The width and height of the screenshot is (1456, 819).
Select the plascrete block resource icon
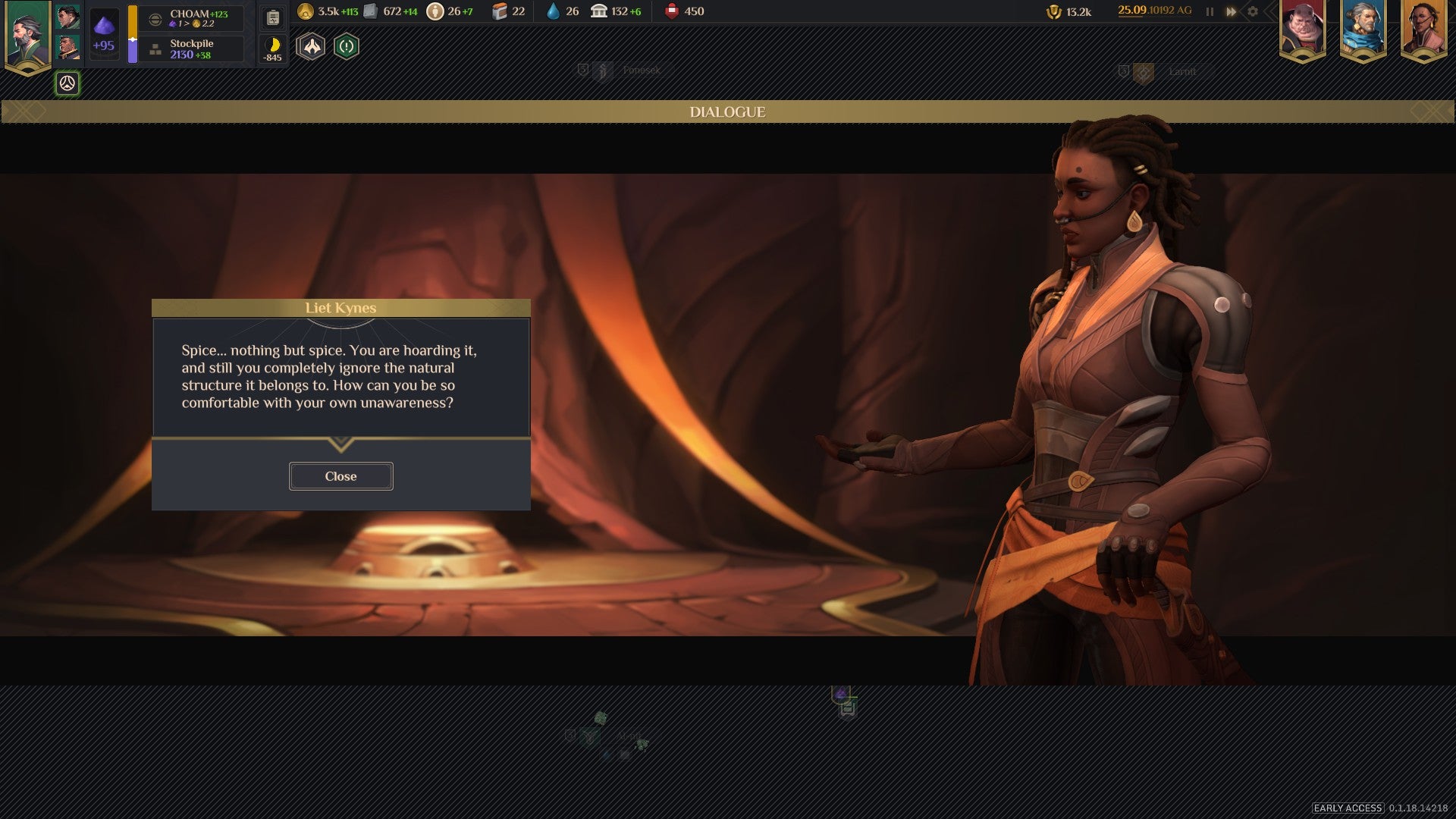pyautogui.click(x=370, y=11)
